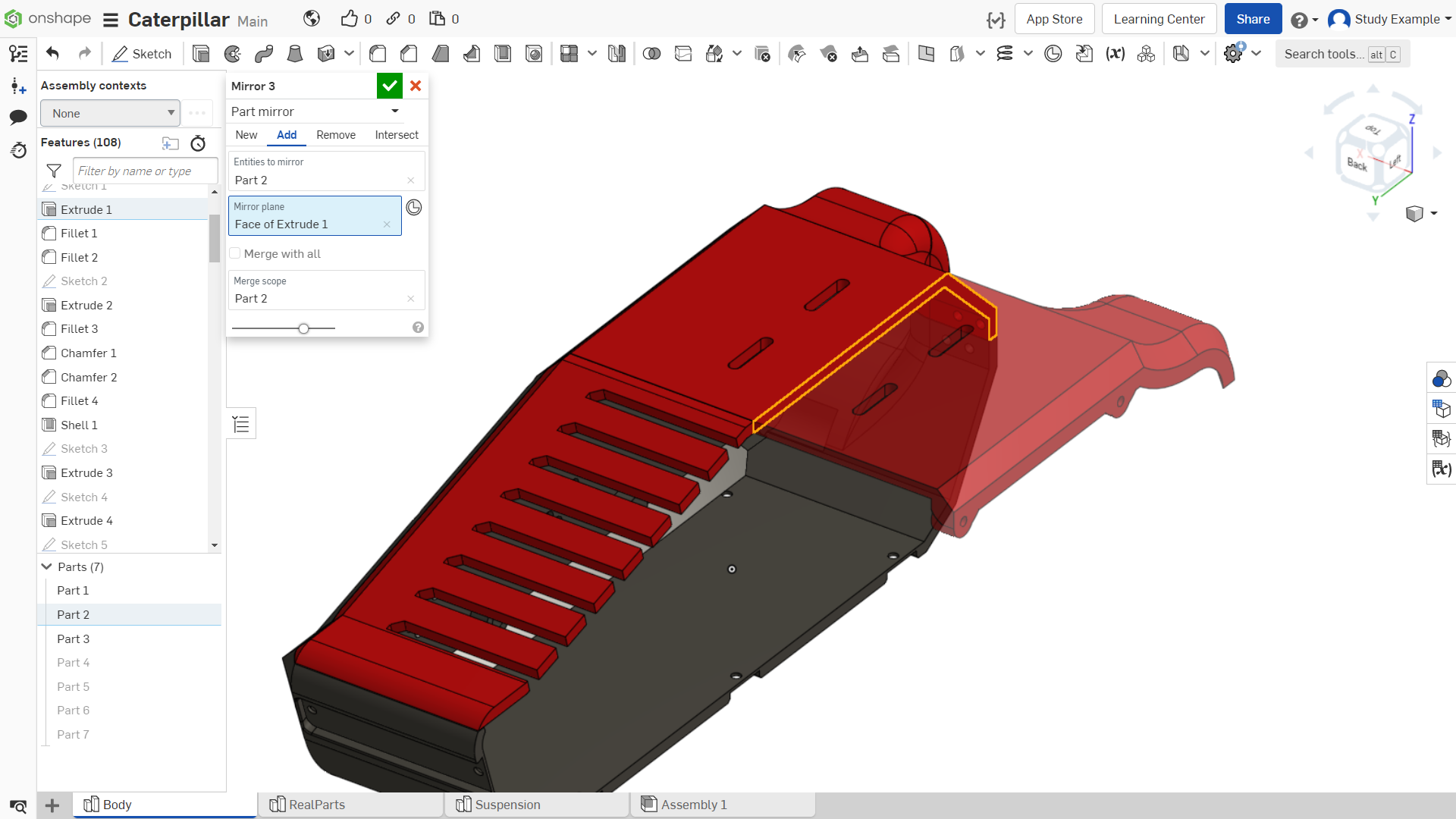The image size is (1456, 819).
Task: Click the feature filter input field
Action: [x=146, y=171]
